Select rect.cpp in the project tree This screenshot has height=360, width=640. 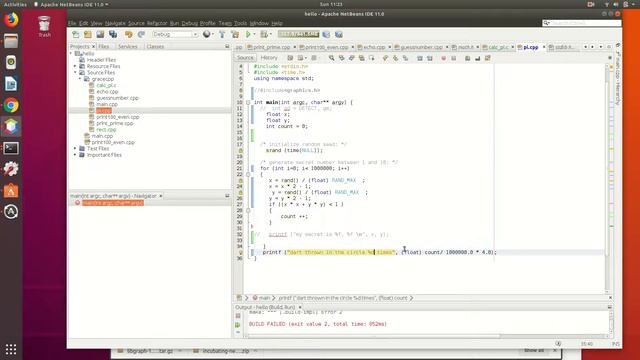(106, 130)
